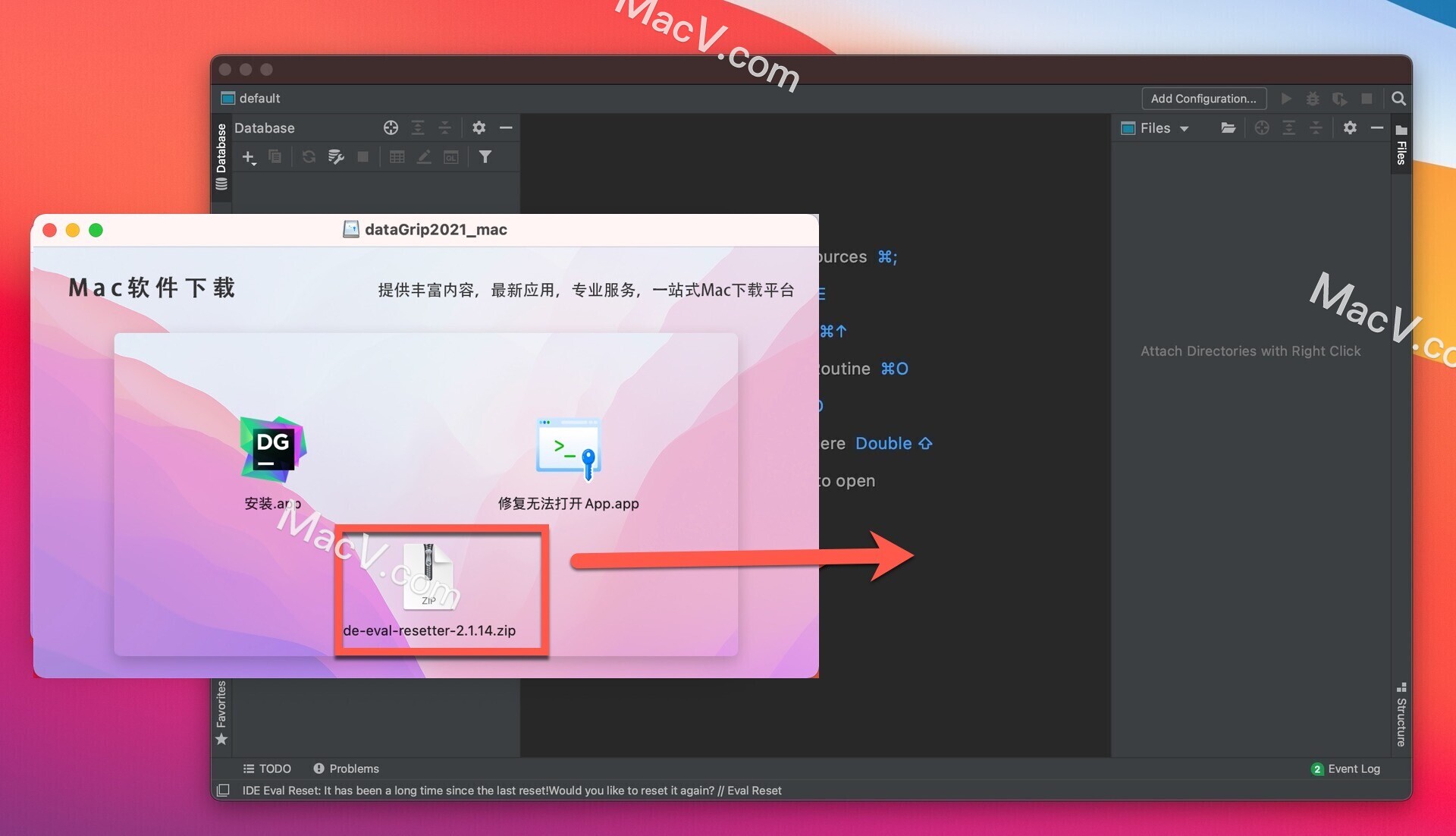
Task: Click the open folder icon in Files panel
Action: (x=1228, y=127)
